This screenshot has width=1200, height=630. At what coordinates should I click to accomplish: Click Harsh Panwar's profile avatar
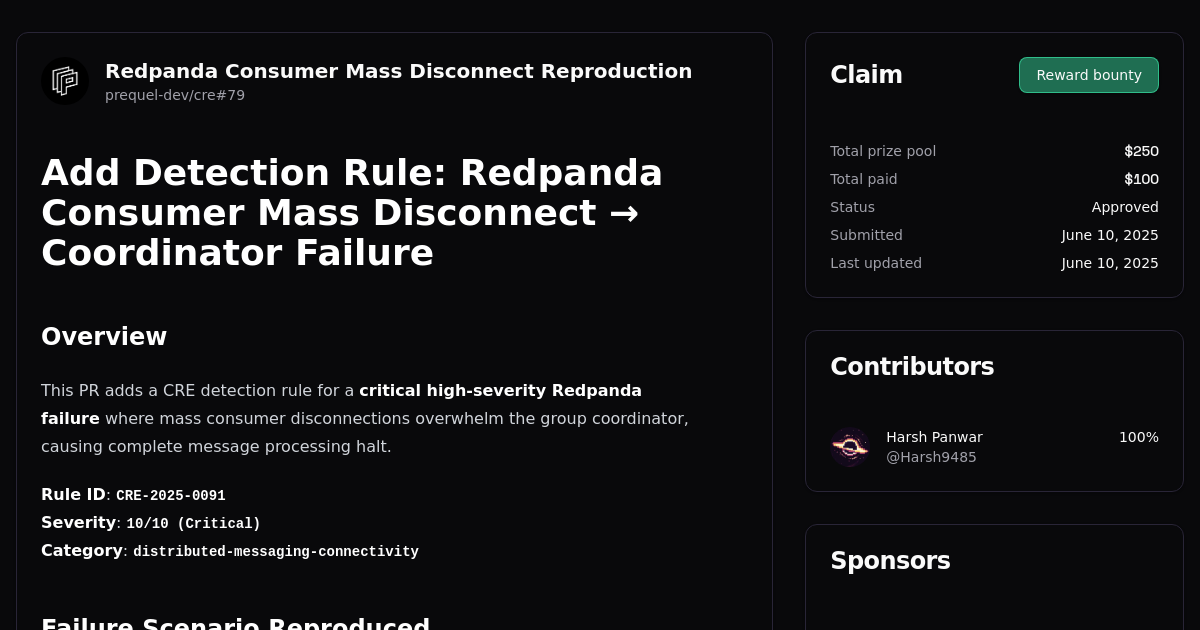pyautogui.click(x=850, y=447)
